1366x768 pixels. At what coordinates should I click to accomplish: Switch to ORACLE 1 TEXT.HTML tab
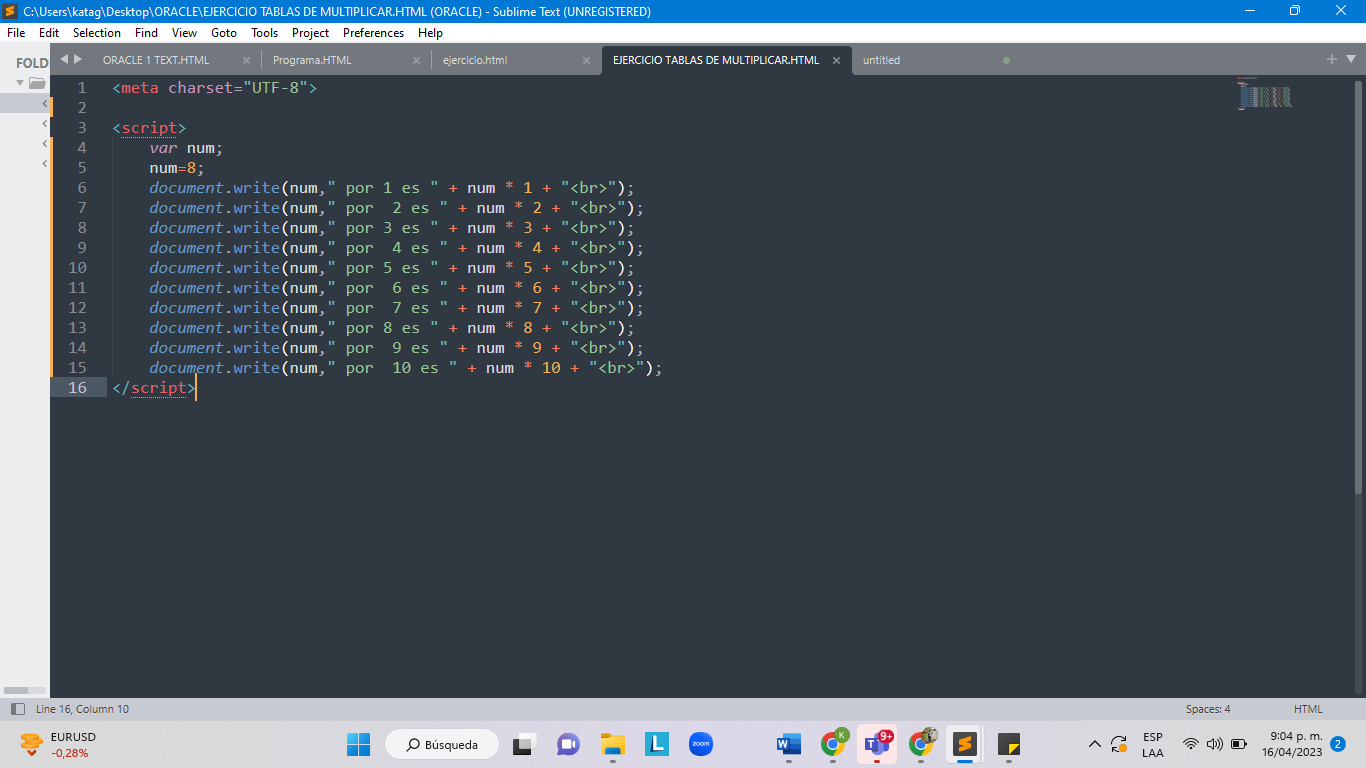click(x=156, y=60)
